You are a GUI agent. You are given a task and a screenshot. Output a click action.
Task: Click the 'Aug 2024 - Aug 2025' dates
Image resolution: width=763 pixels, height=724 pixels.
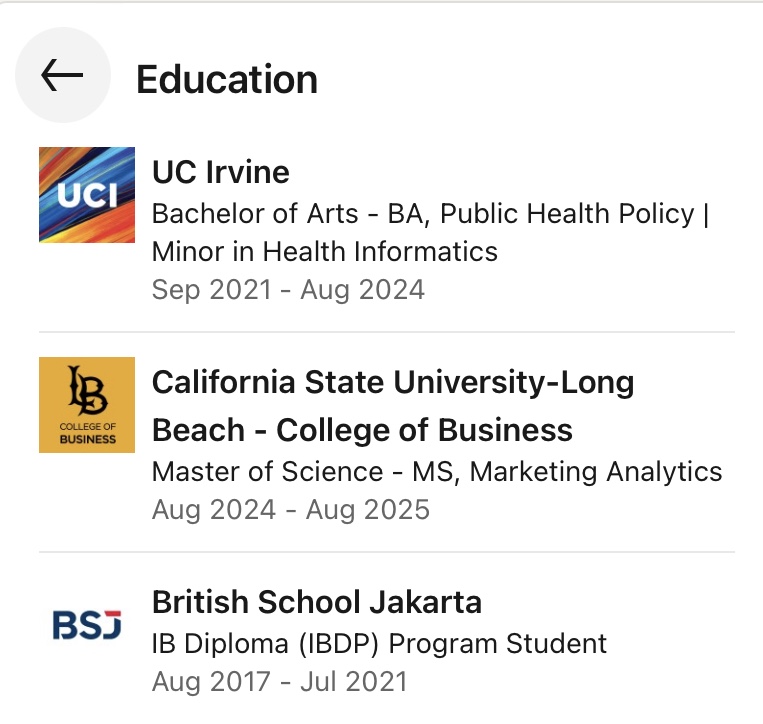(x=290, y=510)
